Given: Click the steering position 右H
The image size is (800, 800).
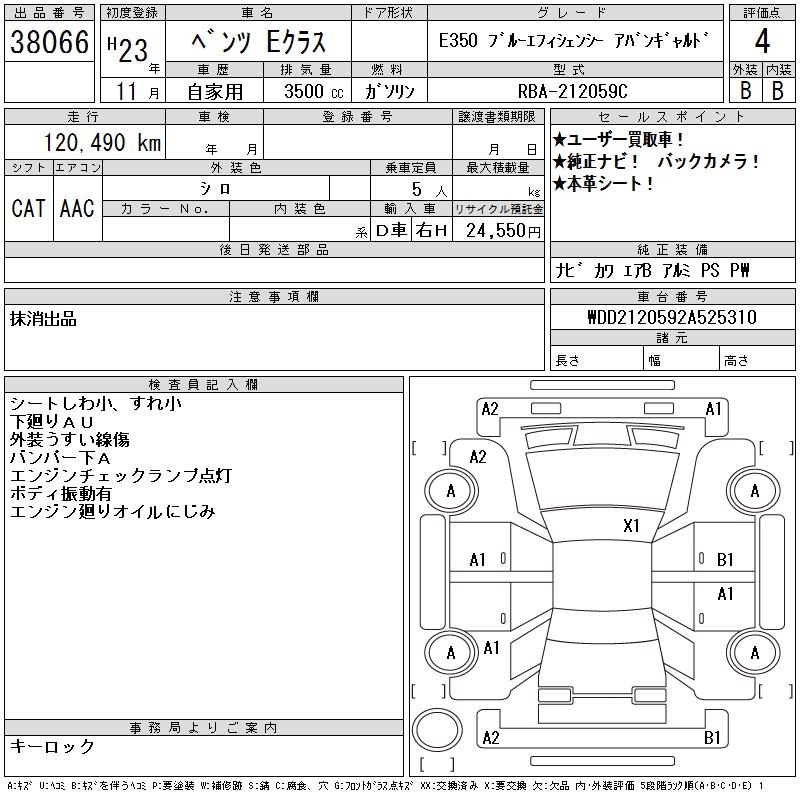Looking at the screenshot, I should 431,231.
